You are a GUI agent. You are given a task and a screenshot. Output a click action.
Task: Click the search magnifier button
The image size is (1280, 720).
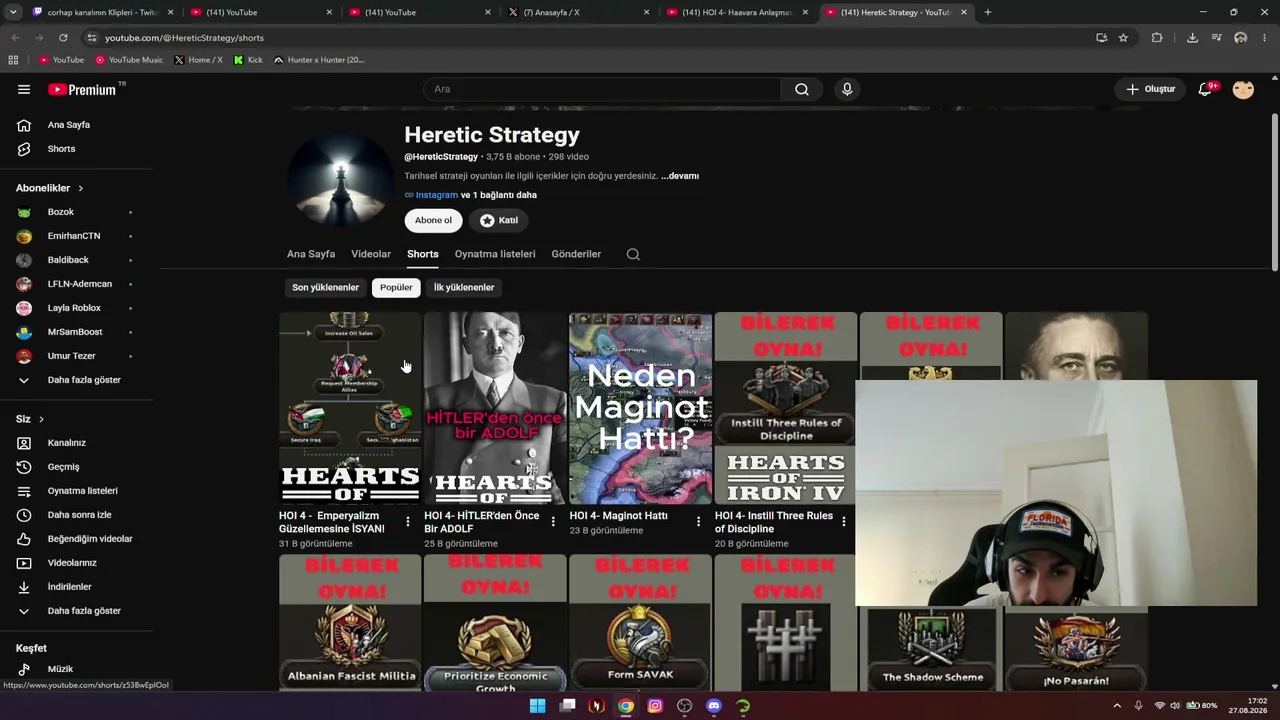(x=802, y=89)
